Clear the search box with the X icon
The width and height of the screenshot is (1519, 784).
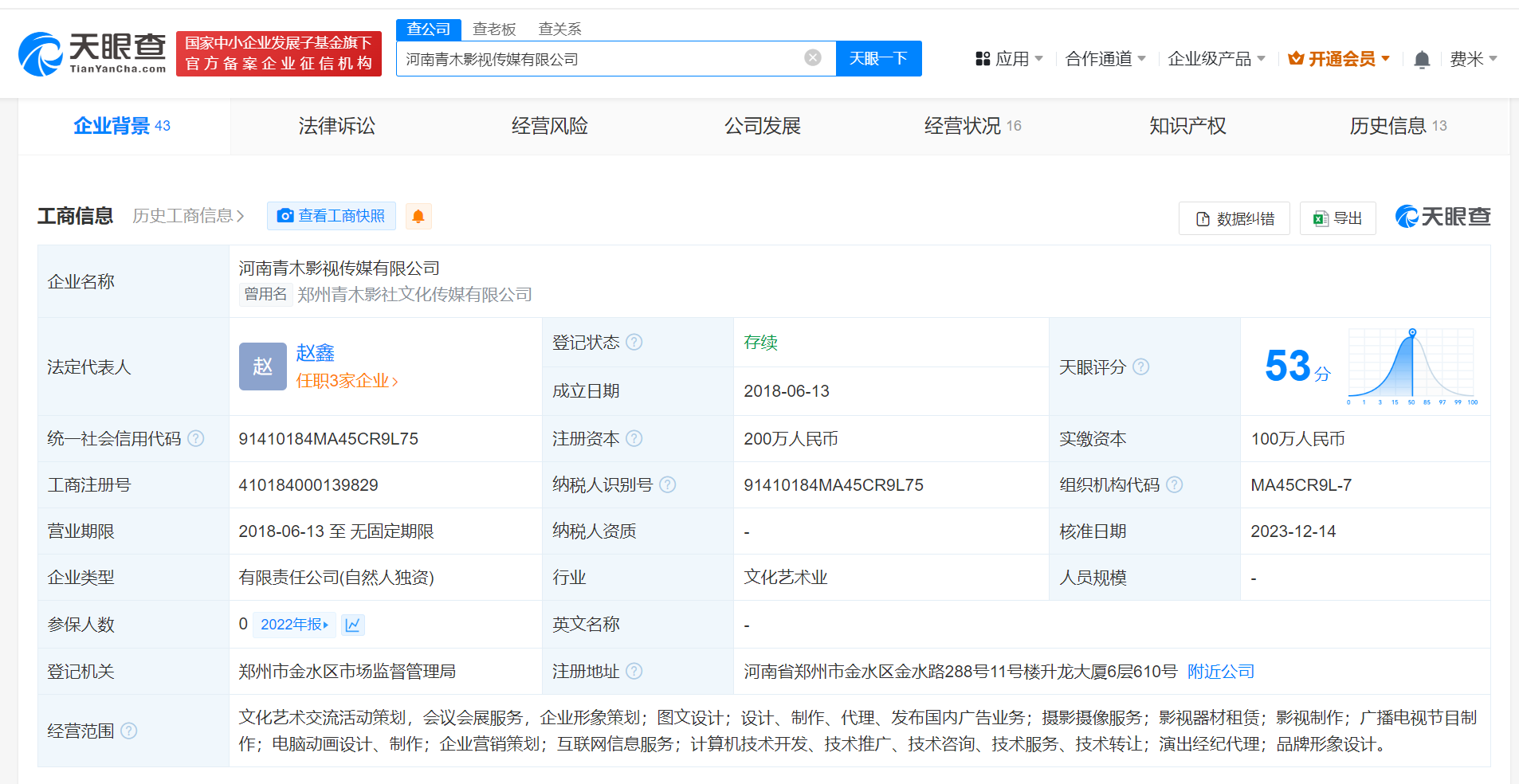point(812,57)
